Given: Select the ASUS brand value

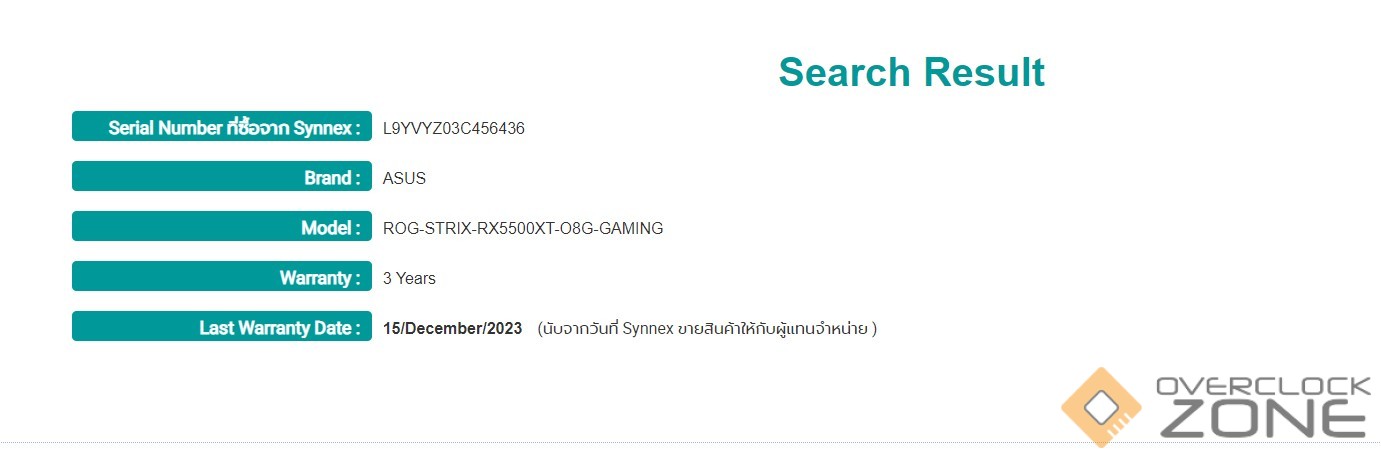Looking at the screenshot, I should click(x=404, y=178).
